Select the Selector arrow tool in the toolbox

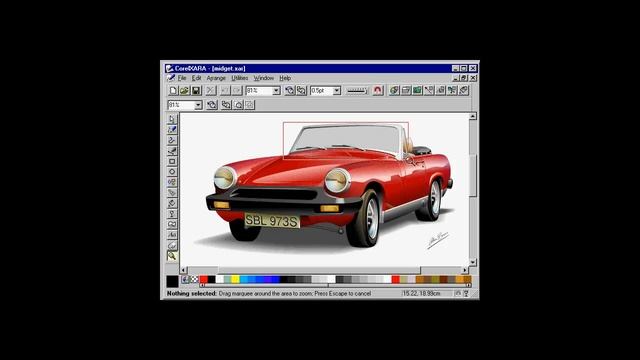[172, 119]
